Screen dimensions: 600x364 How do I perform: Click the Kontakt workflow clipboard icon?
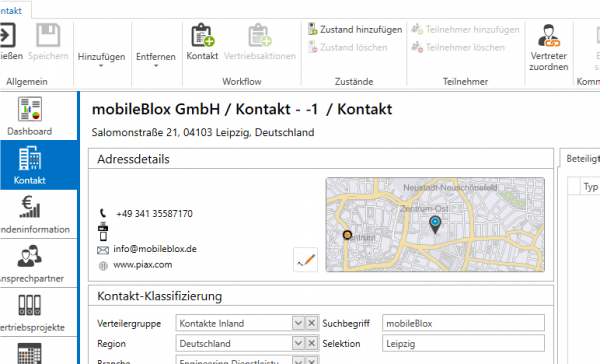coord(202,35)
